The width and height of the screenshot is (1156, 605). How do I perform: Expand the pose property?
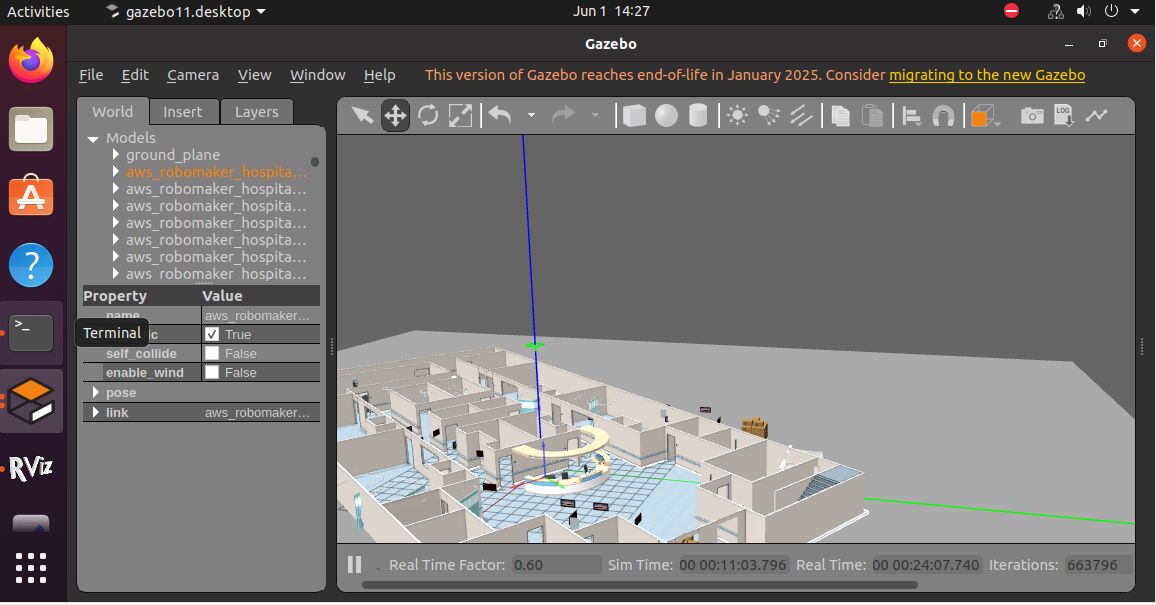(95, 392)
